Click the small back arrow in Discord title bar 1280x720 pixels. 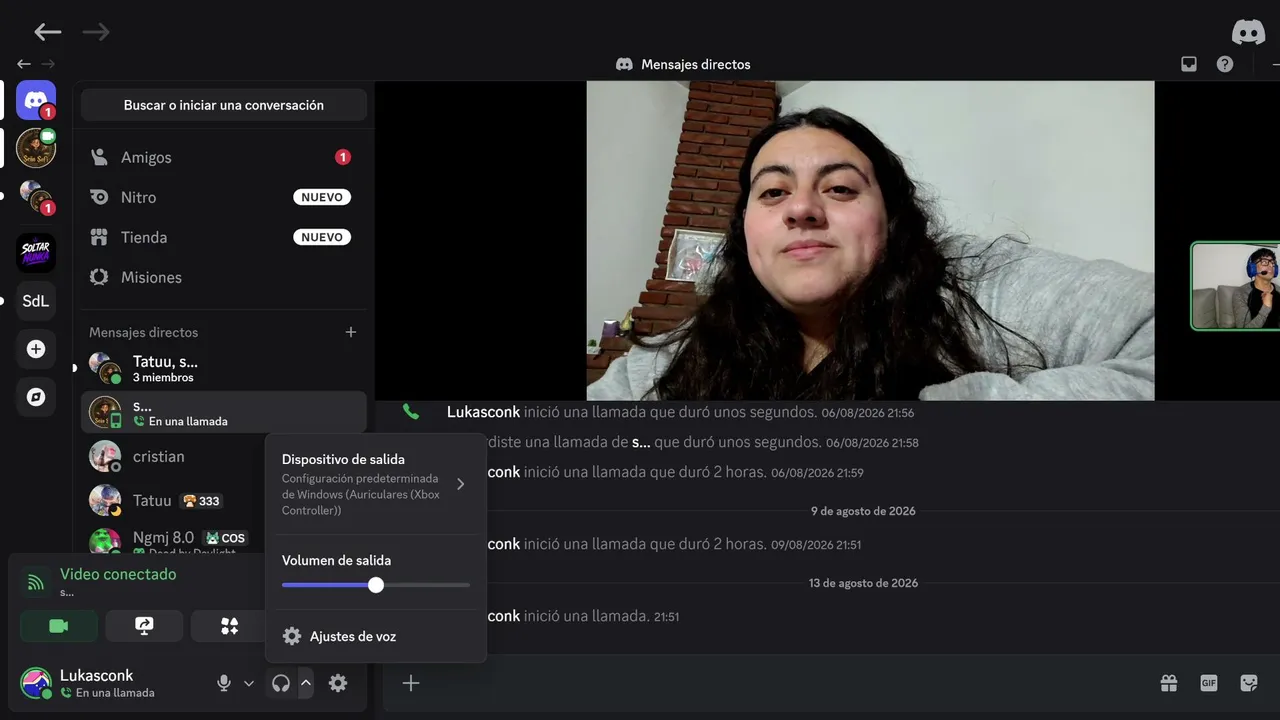pyautogui.click(x=24, y=64)
